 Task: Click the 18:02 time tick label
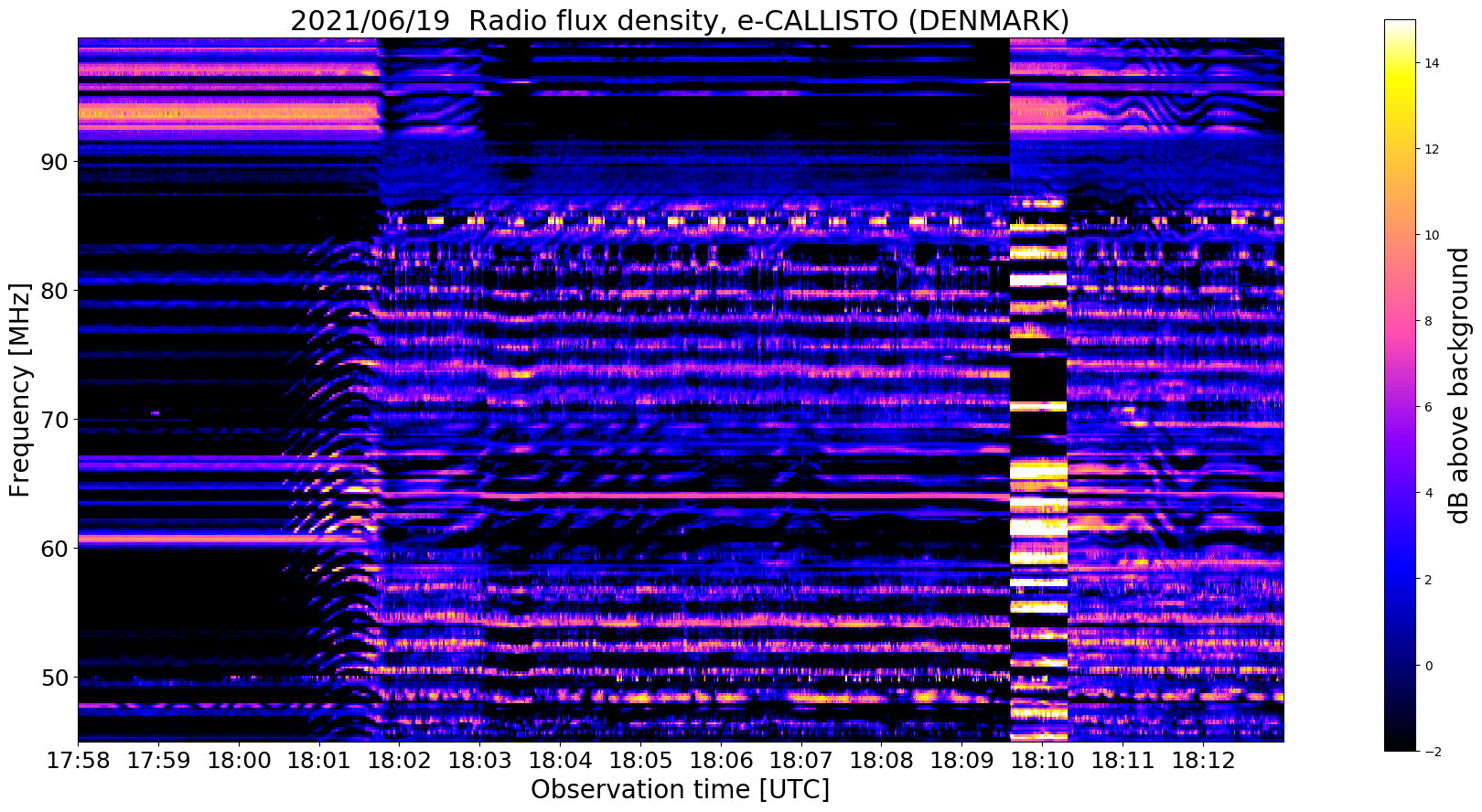point(399,761)
